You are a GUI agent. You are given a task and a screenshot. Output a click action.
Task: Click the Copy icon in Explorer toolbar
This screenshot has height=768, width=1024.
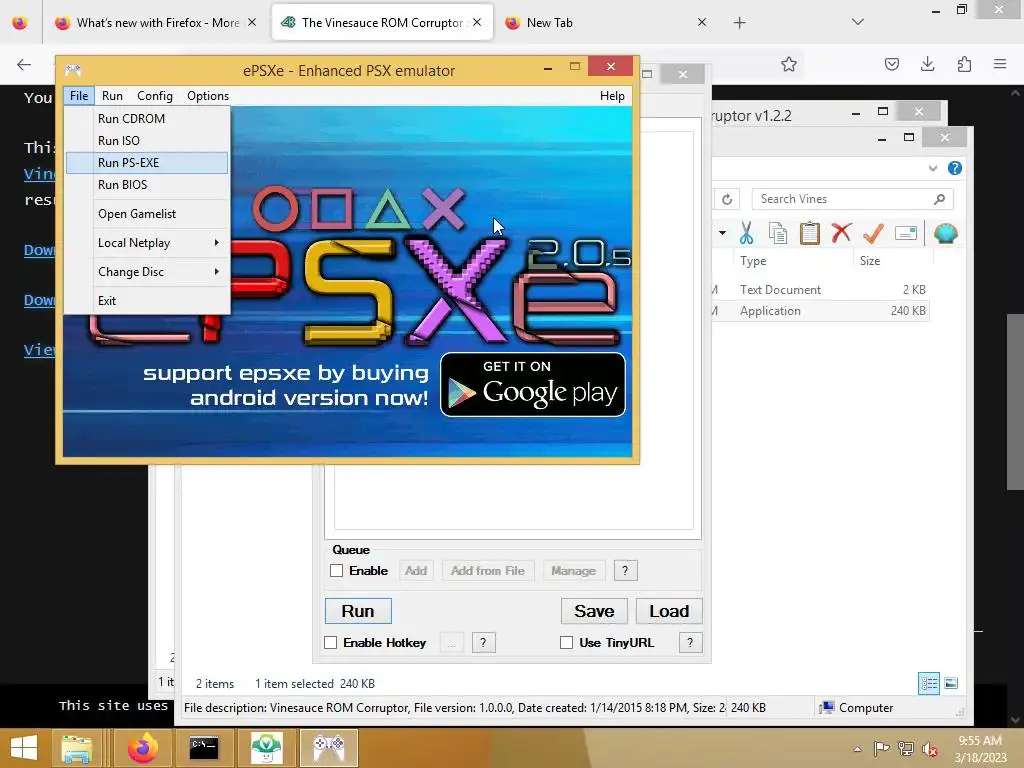pos(778,233)
